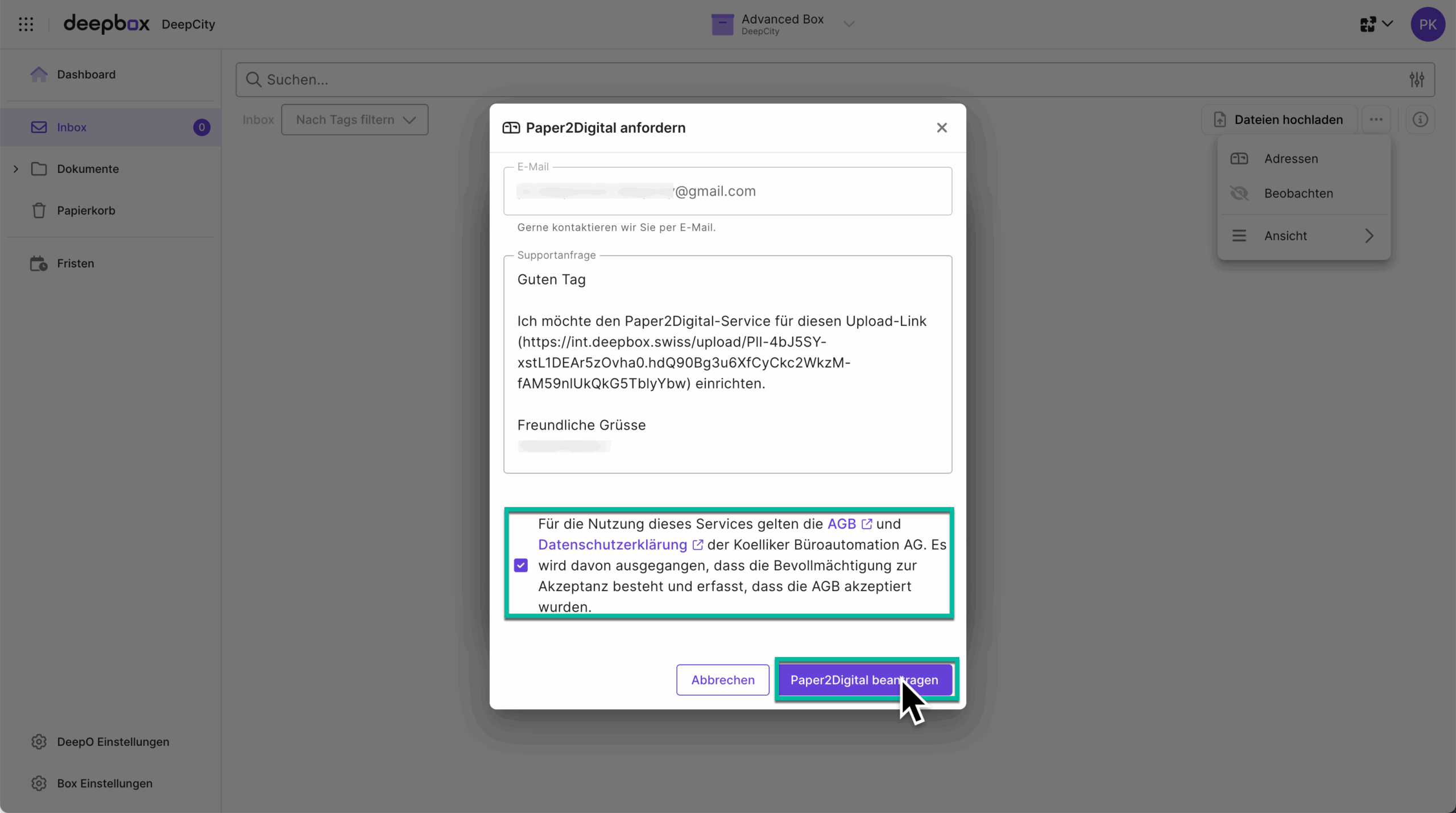
Task: Click into the E-Mail input field
Action: (727, 191)
